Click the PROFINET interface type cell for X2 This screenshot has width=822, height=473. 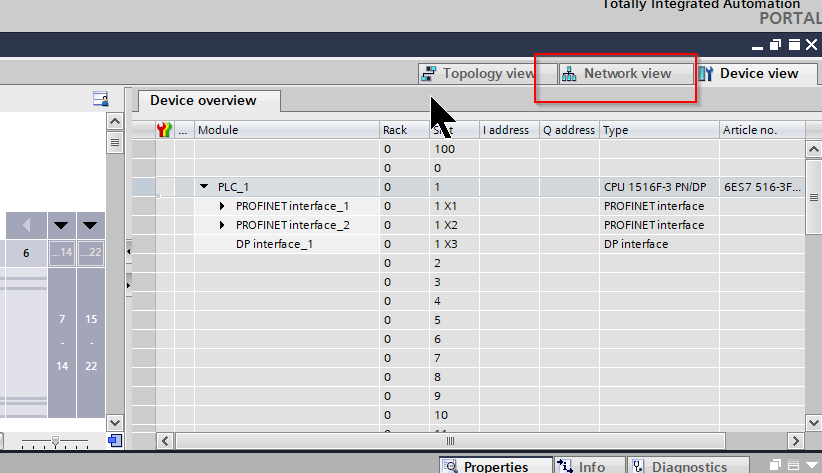coord(659,225)
